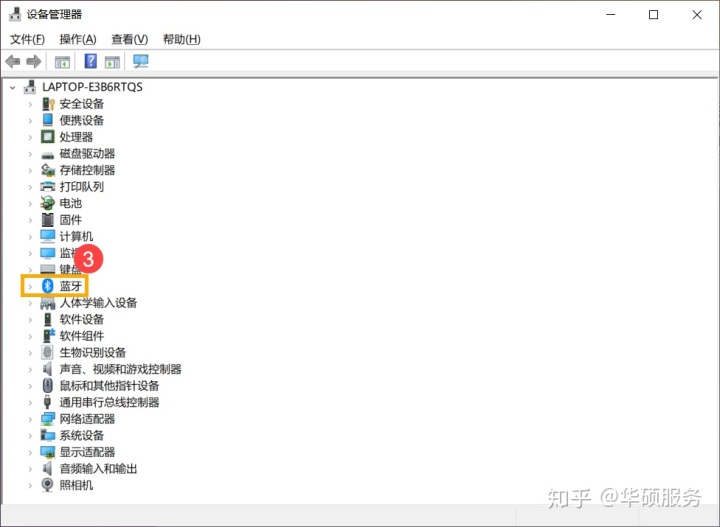Open the 查看(V) menu
This screenshot has height=527, width=720.
click(x=129, y=39)
